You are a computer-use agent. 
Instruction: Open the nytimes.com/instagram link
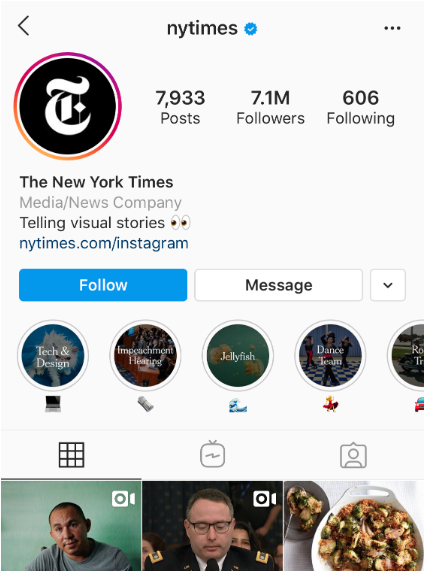coord(104,243)
